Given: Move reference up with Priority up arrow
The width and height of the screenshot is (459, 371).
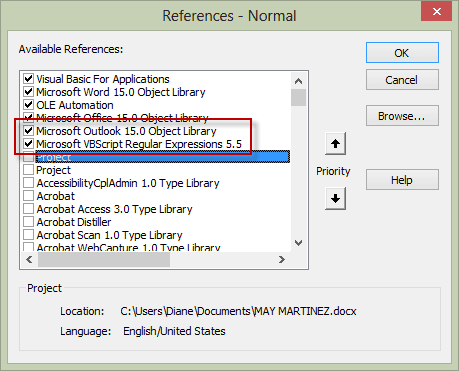Looking at the screenshot, I should pos(335,144).
